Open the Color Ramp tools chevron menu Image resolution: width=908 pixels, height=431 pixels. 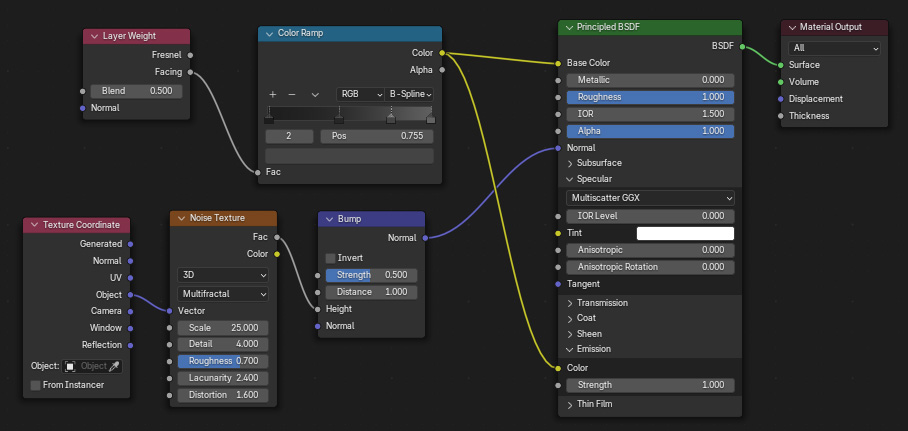click(315, 94)
